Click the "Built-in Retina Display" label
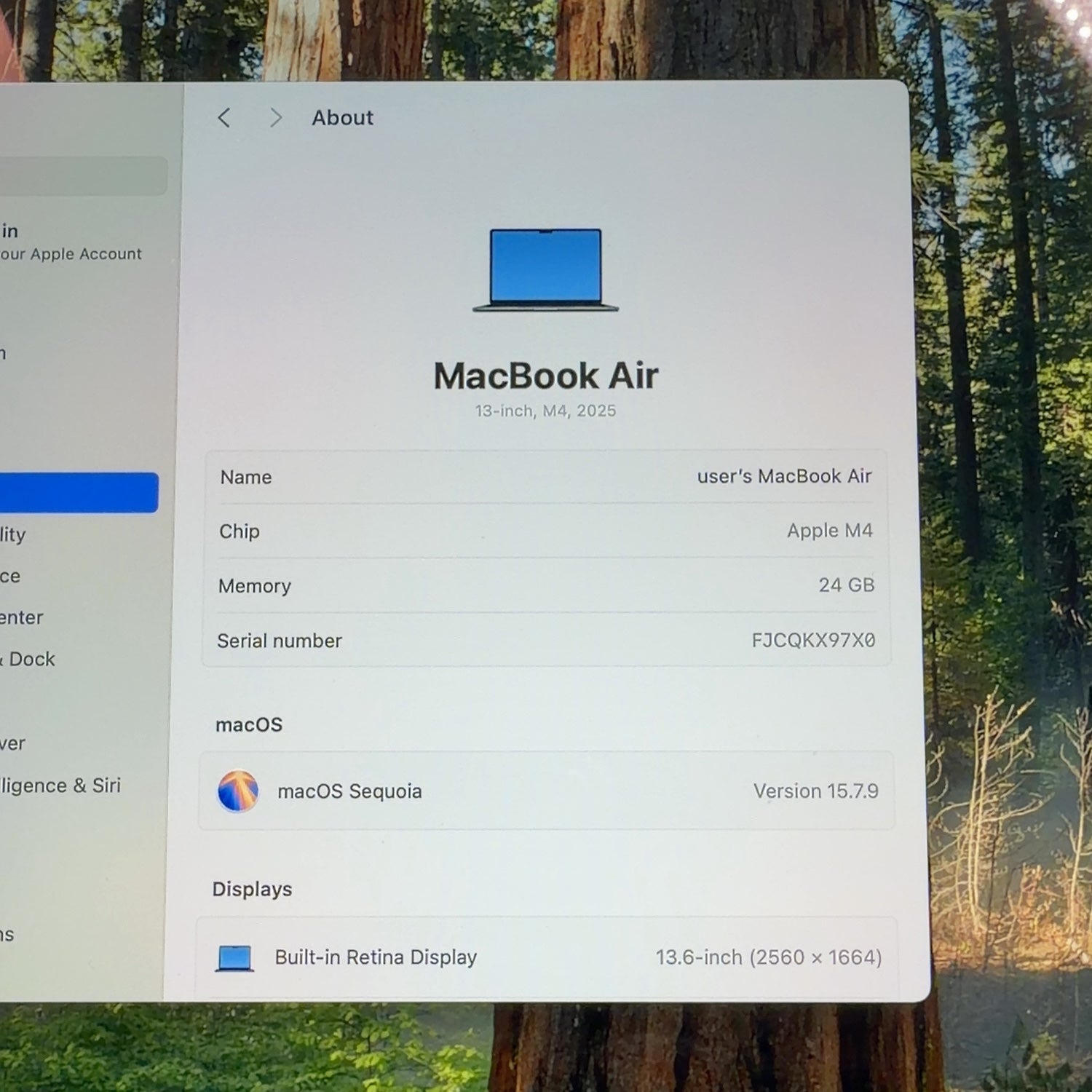 [376, 957]
